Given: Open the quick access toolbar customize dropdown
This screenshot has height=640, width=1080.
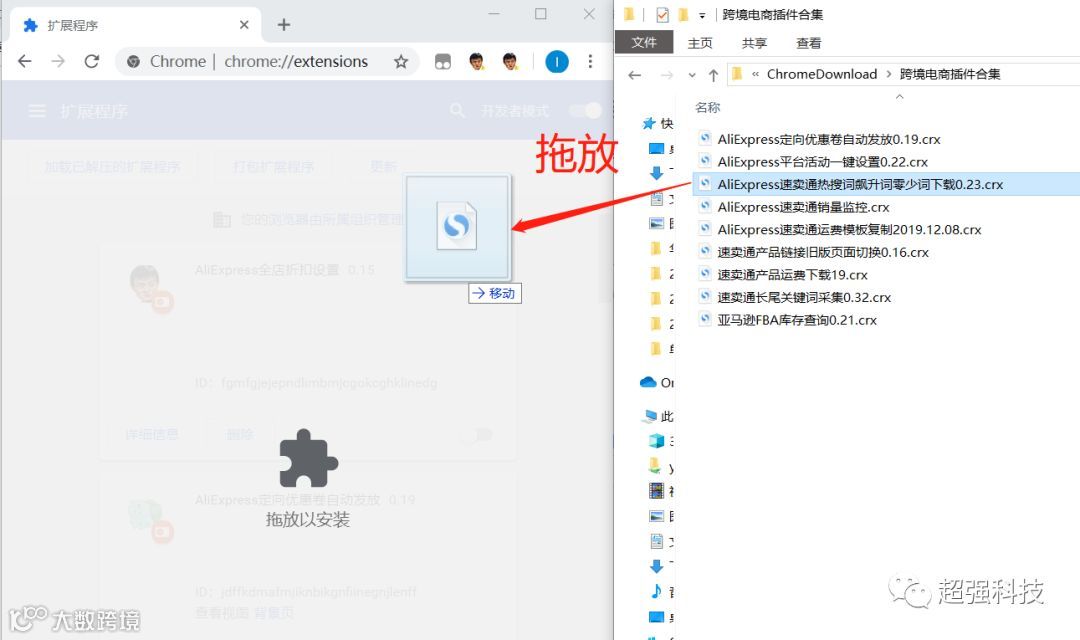Looking at the screenshot, I should pos(702,14).
